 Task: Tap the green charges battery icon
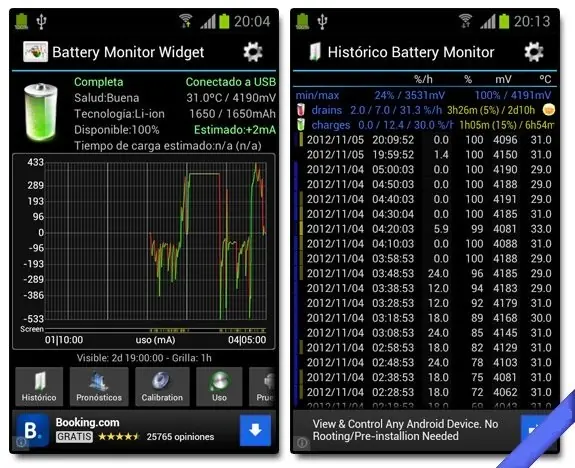pos(301,125)
